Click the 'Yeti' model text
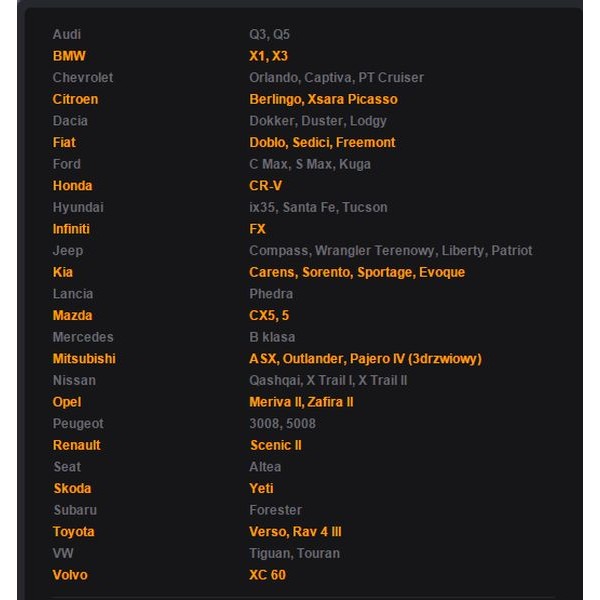The height and width of the screenshot is (600, 600). (261, 488)
